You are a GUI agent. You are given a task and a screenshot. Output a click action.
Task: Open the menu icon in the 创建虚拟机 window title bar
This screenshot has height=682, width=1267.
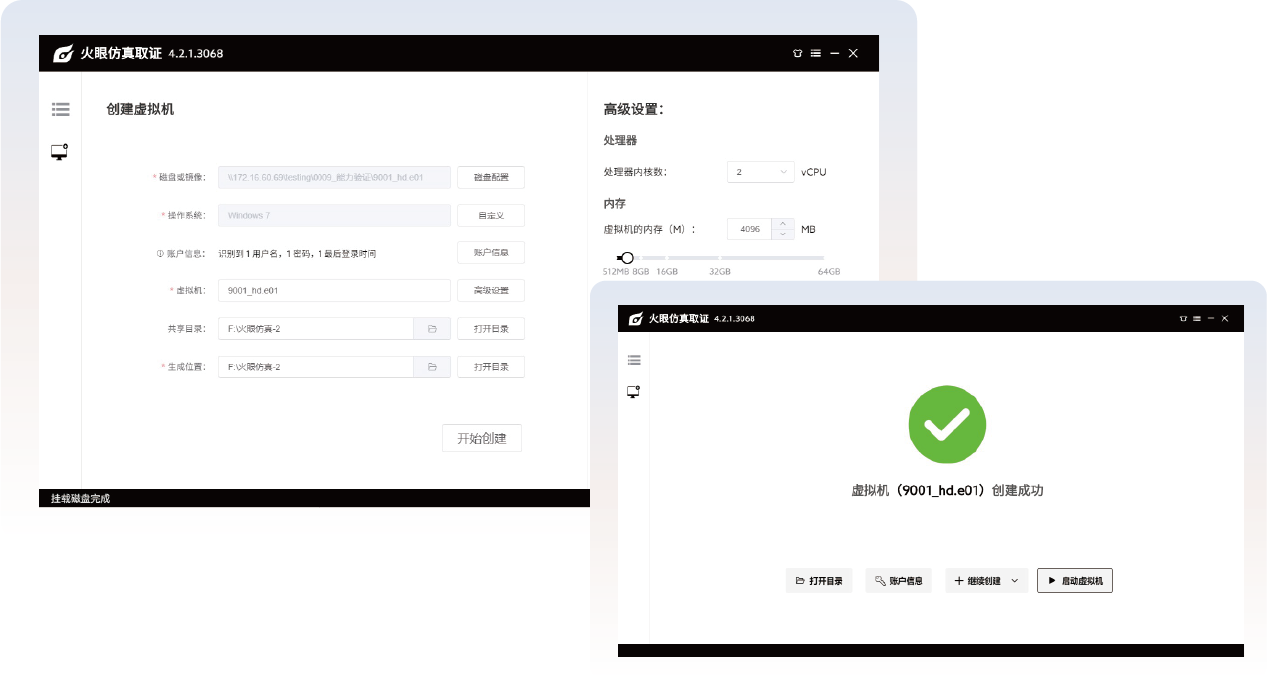(x=816, y=53)
